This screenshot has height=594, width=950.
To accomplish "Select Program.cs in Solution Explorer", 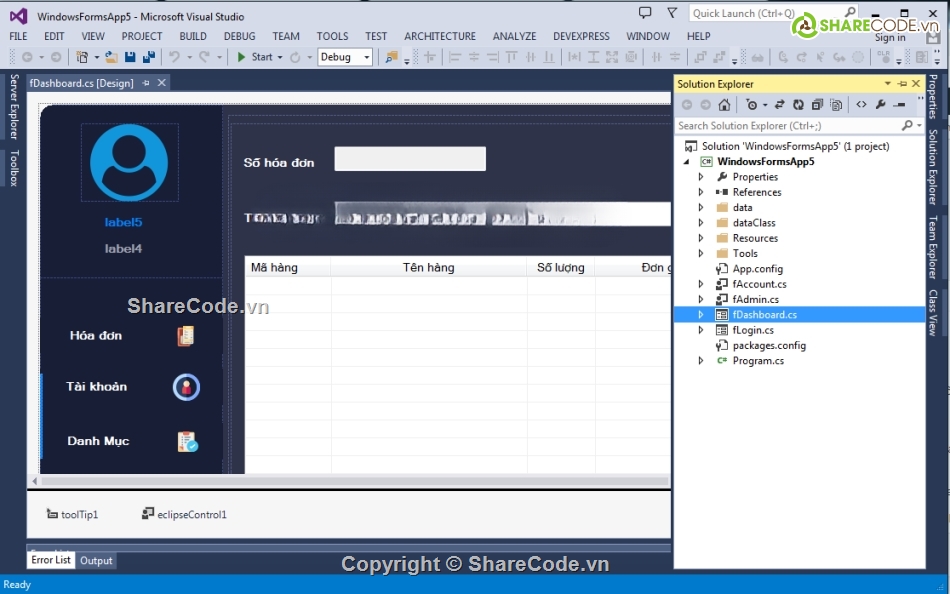I will click(758, 361).
